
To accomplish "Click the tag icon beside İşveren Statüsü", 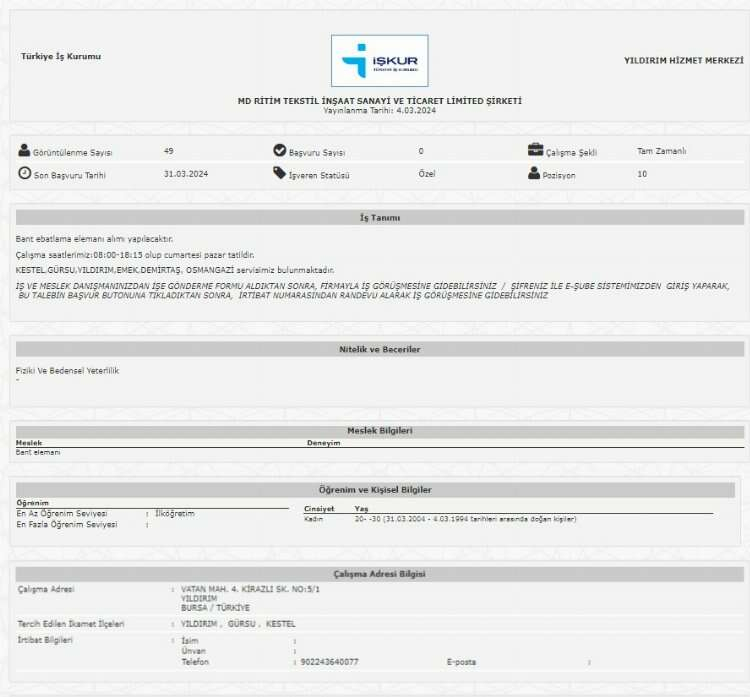I will pyautogui.click(x=280, y=174).
